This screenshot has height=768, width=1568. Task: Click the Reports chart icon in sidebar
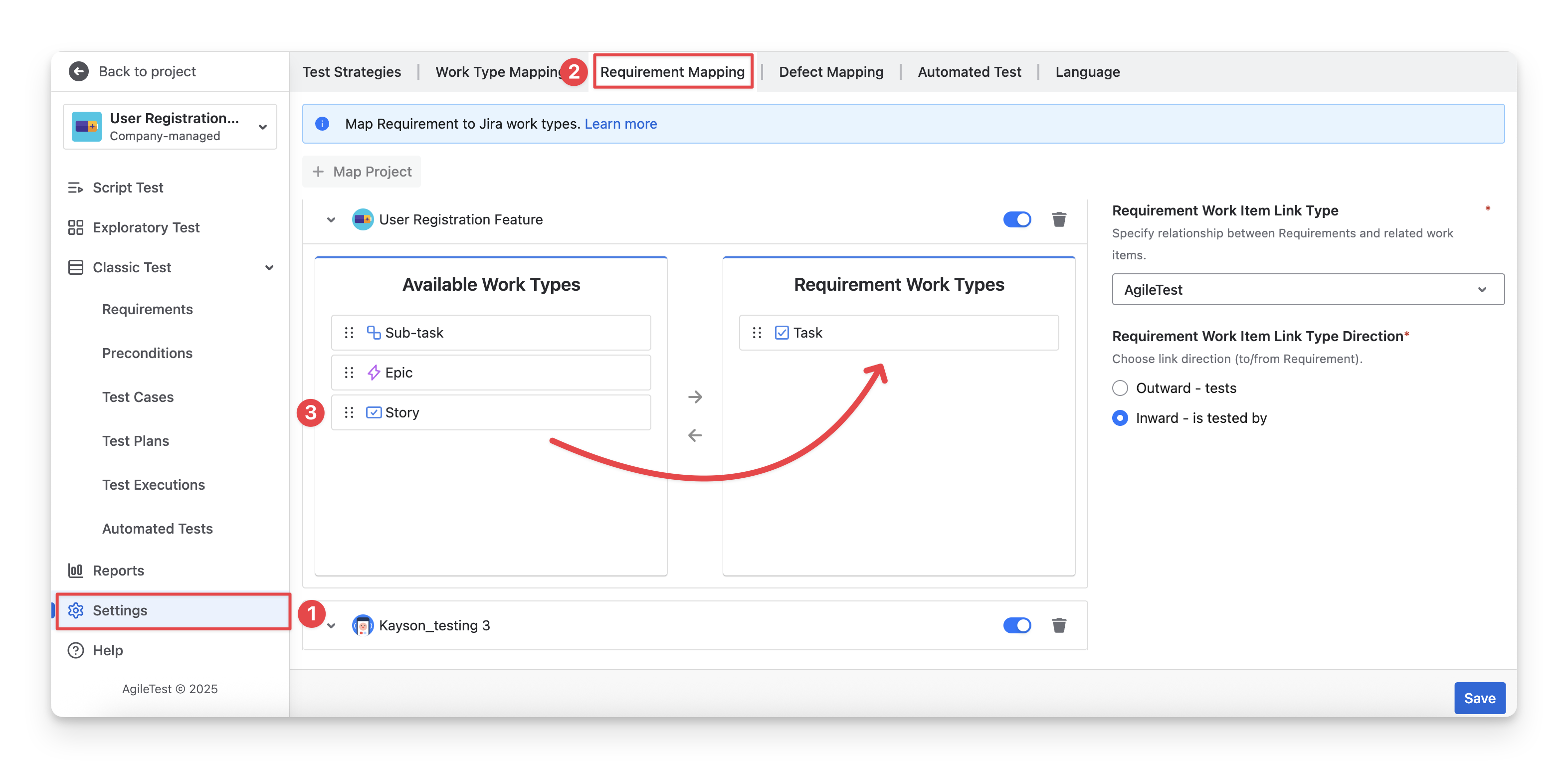point(75,570)
